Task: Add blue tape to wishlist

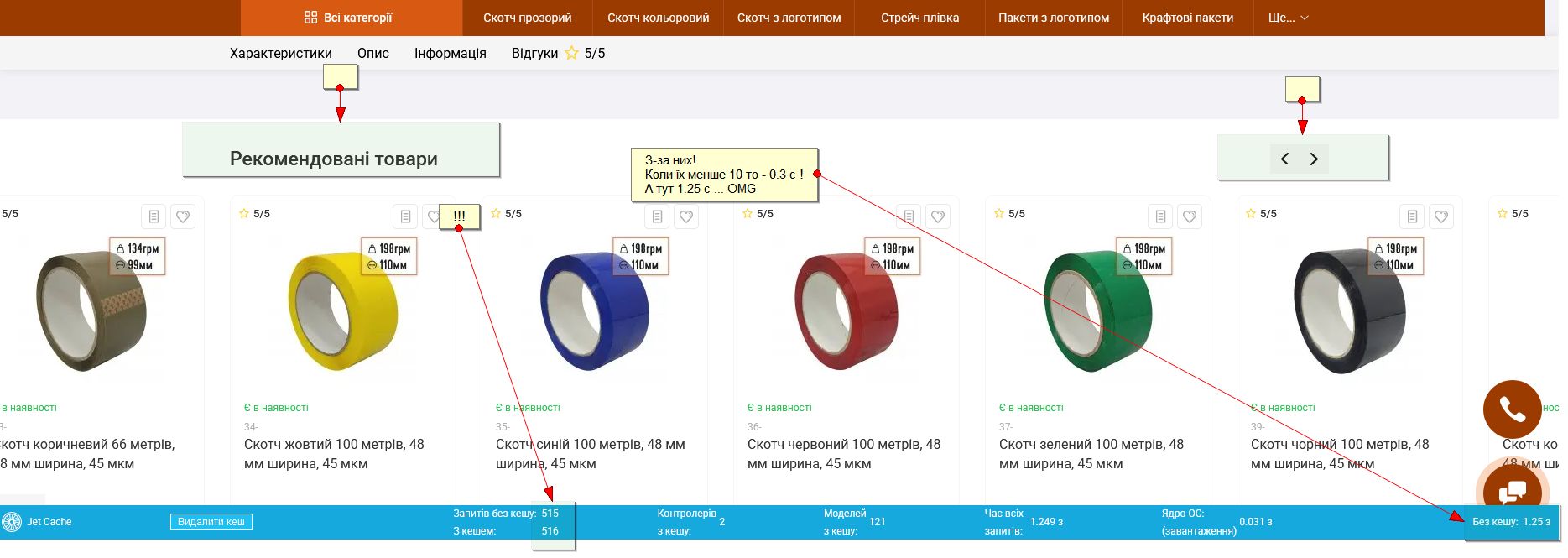Action: (686, 216)
